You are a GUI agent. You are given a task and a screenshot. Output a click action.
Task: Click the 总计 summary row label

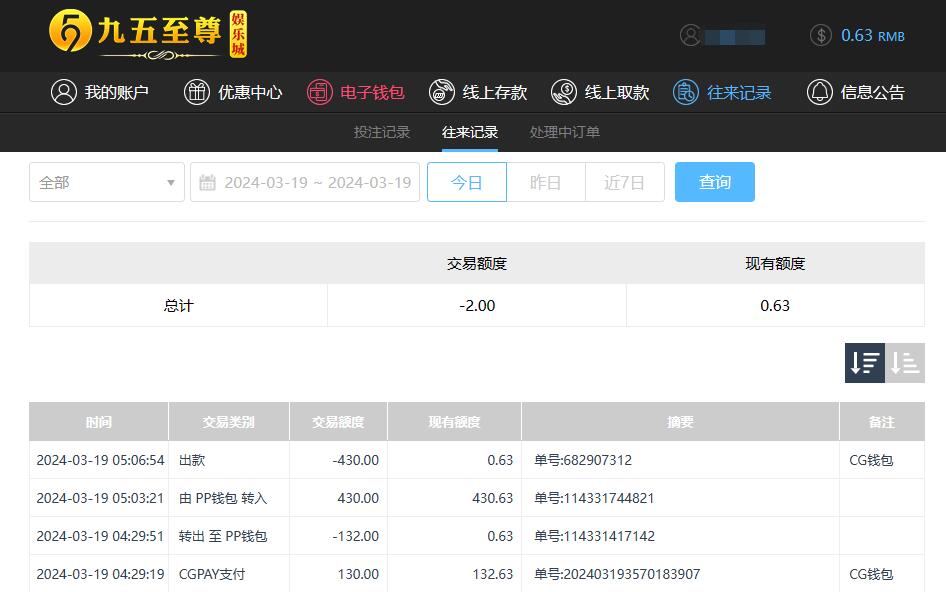(x=179, y=306)
